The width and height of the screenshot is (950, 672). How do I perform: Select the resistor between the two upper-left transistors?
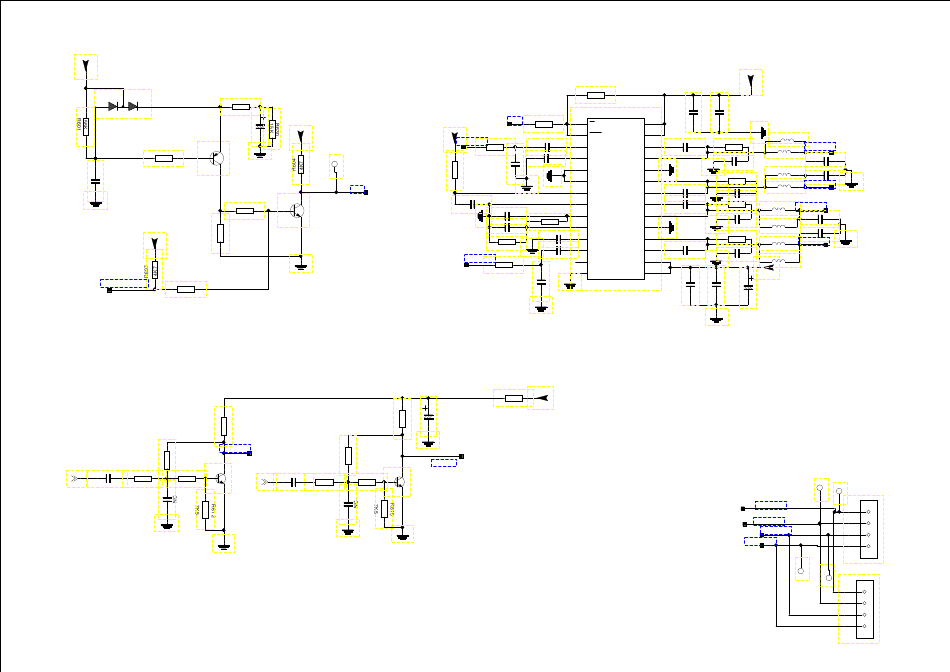tap(245, 211)
